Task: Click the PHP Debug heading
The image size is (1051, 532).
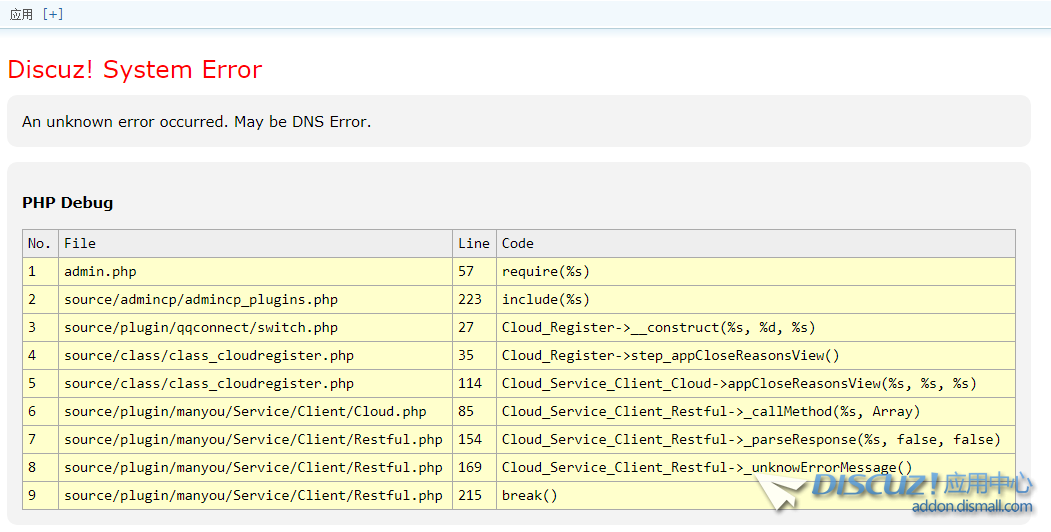Action: point(68,202)
